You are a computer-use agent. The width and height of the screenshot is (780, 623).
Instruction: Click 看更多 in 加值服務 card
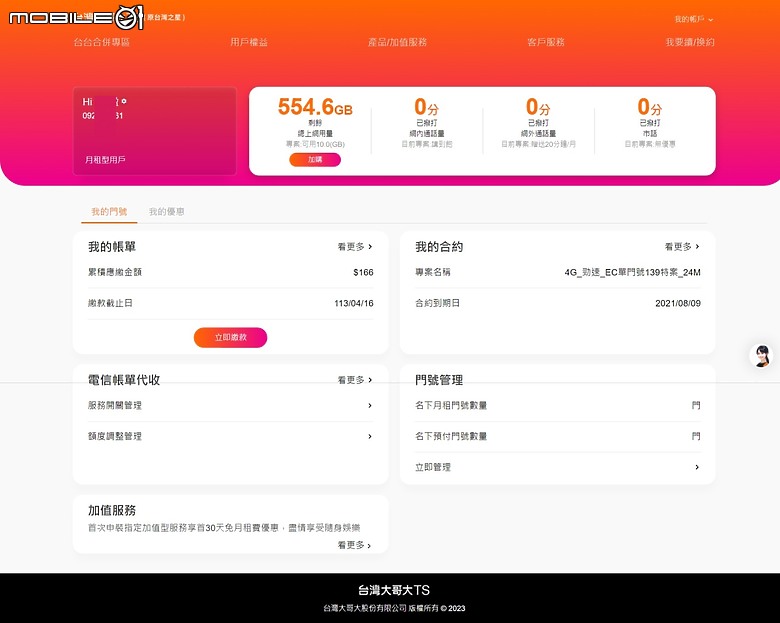click(355, 545)
